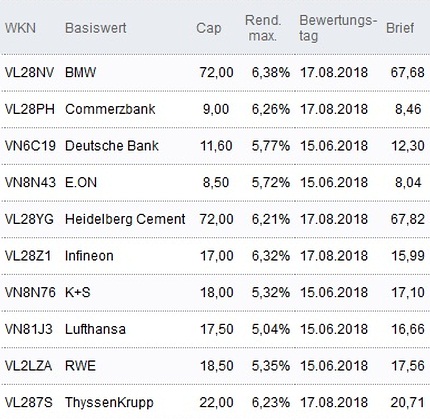Select the Commerzbank WKN VL28PH
Screen dimensions: 430x420
coord(30,109)
